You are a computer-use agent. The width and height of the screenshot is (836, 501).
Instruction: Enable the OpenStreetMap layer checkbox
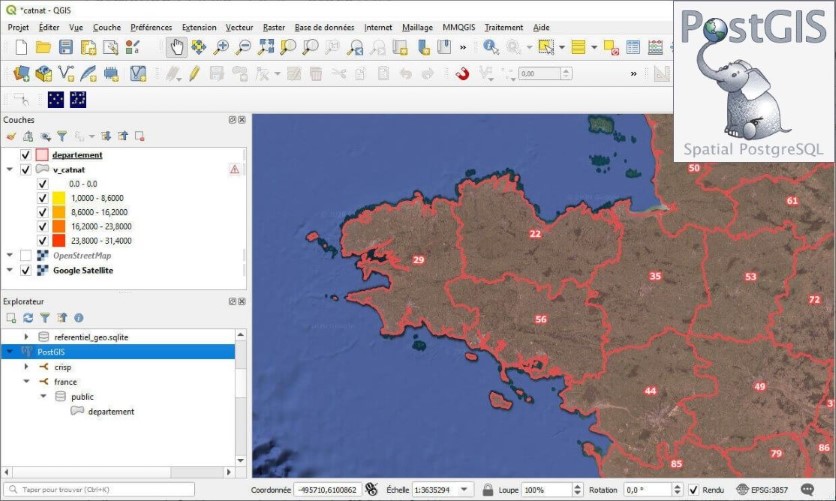click(x=26, y=255)
